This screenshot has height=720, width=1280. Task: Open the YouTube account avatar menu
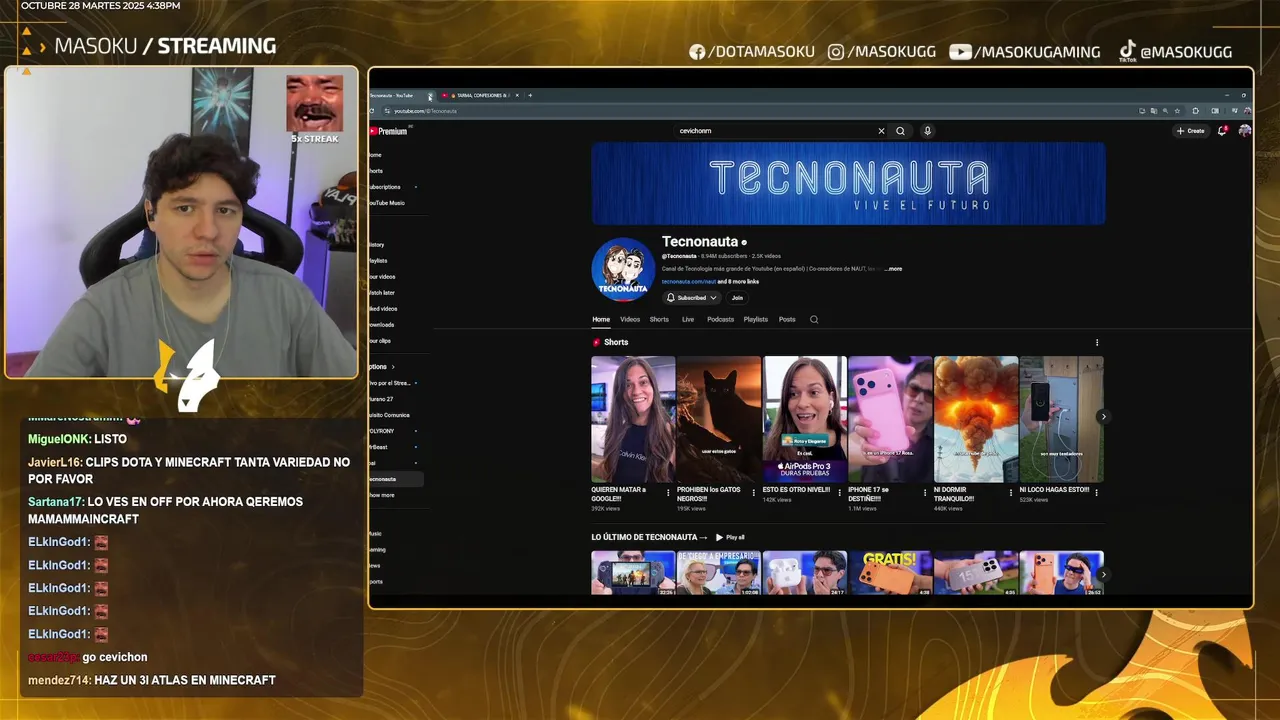click(x=1244, y=131)
